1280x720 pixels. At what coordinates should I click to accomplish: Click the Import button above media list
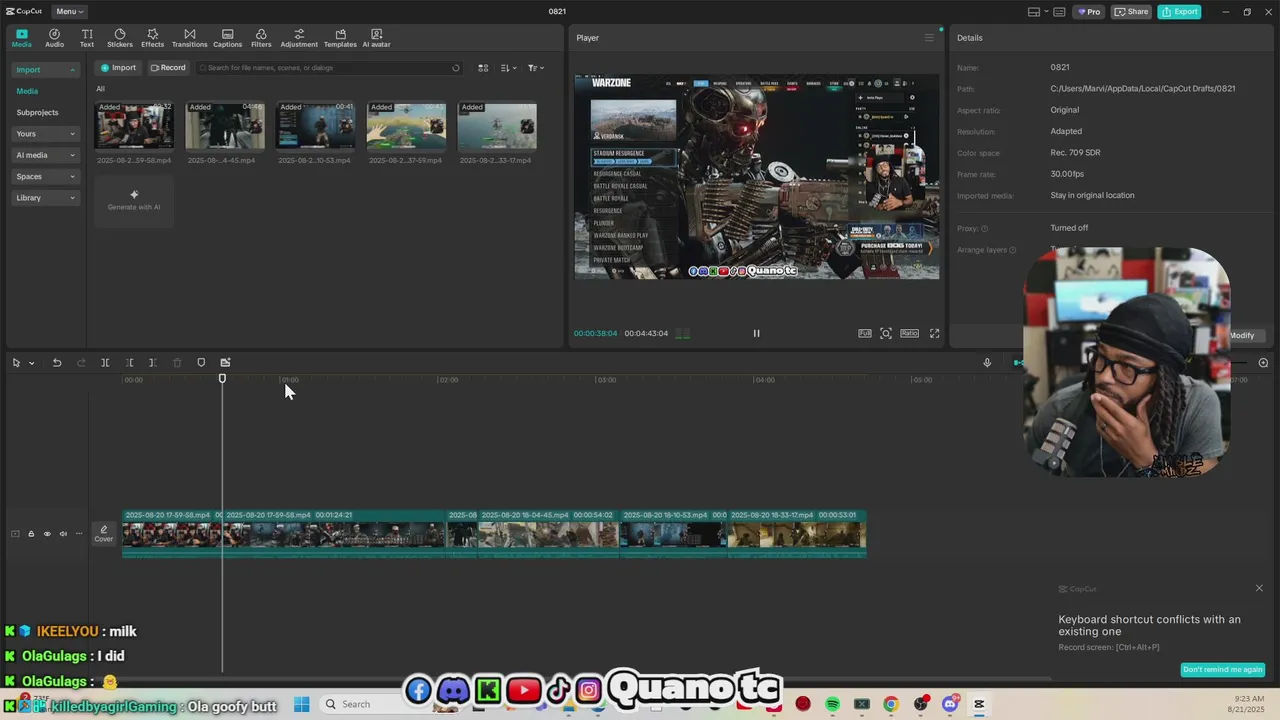tap(118, 68)
